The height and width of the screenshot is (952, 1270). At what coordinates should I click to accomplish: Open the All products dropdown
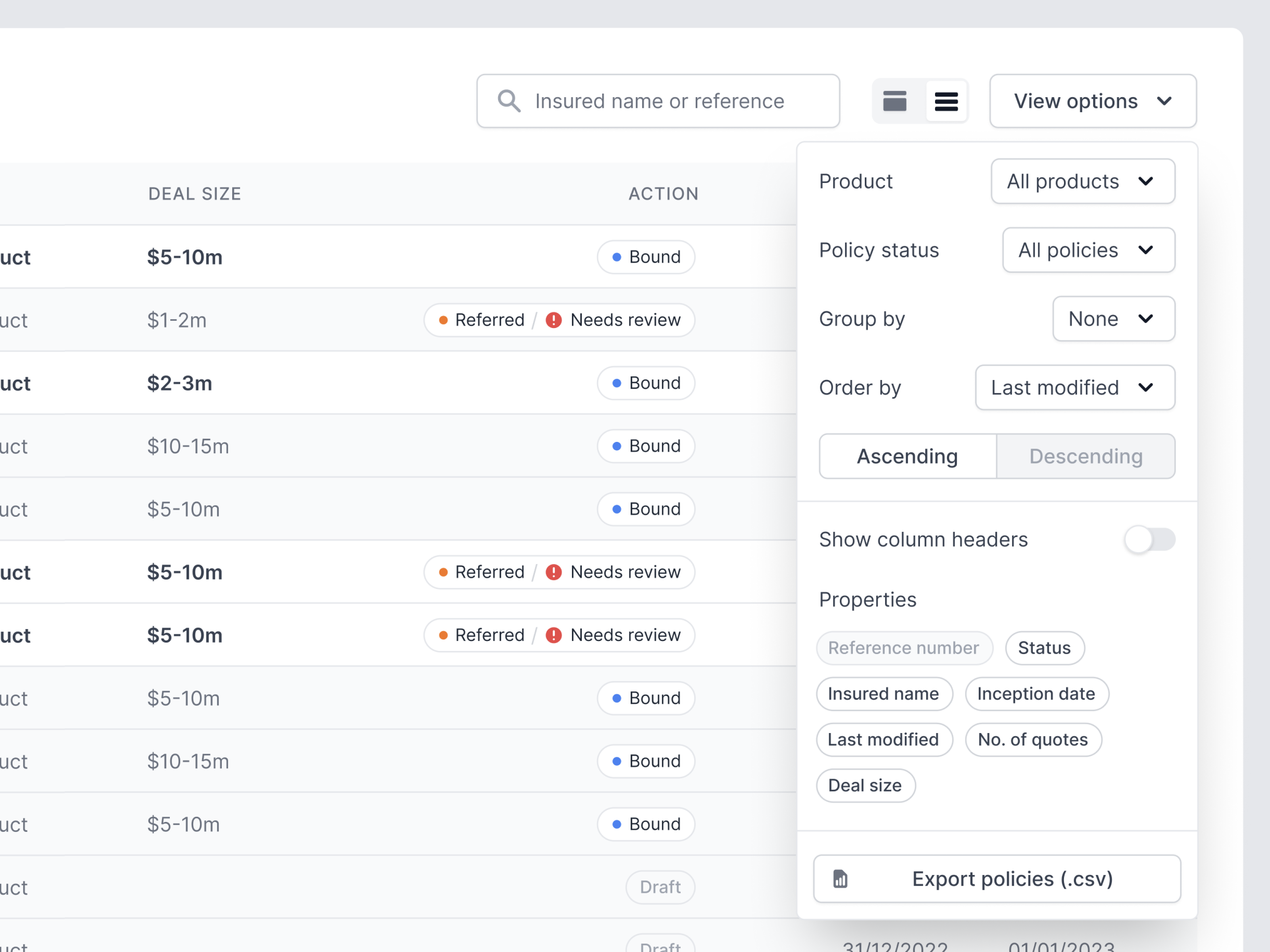pyautogui.click(x=1083, y=181)
